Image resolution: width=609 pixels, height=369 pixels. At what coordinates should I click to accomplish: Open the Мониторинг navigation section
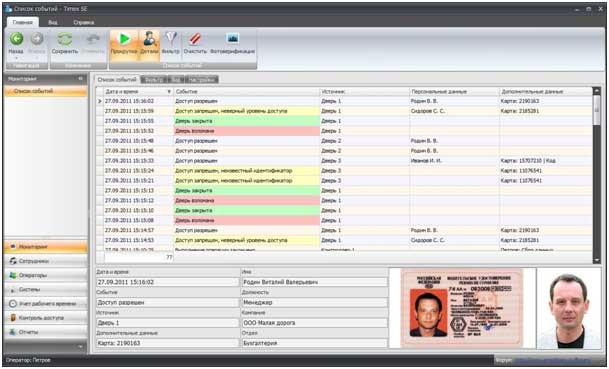pos(46,247)
